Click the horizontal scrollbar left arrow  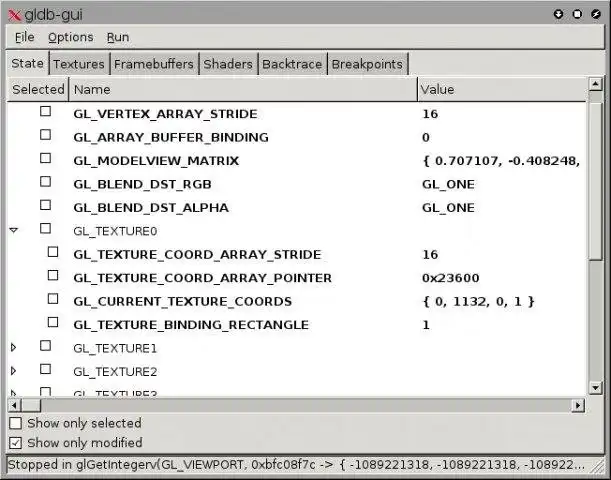[14, 406]
